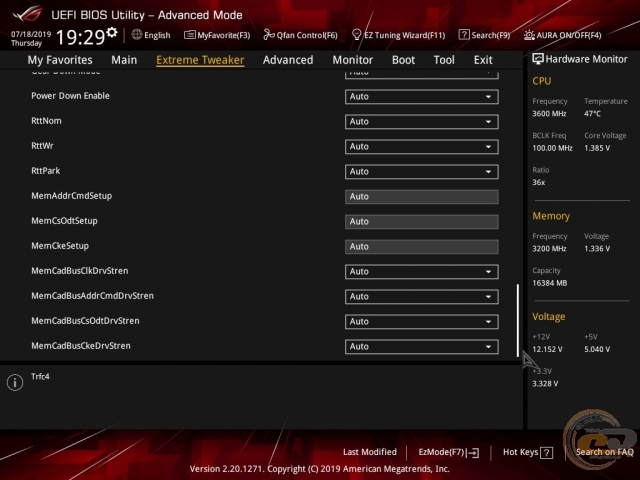Select the RttPark label
The height and width of the screenshot is (480, 640).
pyautogui.click(x=45, y=171)
